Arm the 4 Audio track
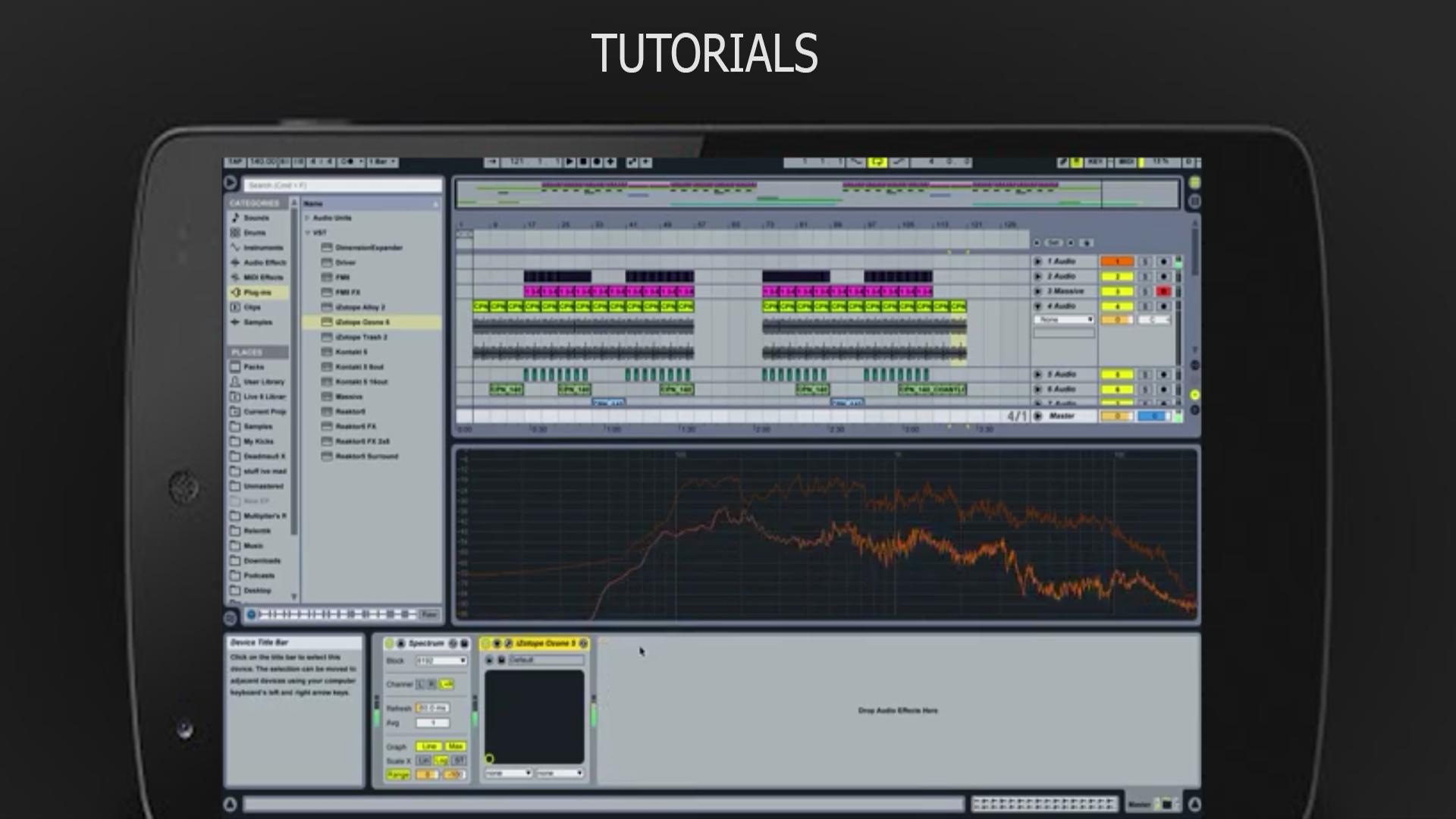1456x819 pixels. coord(1163,306)
